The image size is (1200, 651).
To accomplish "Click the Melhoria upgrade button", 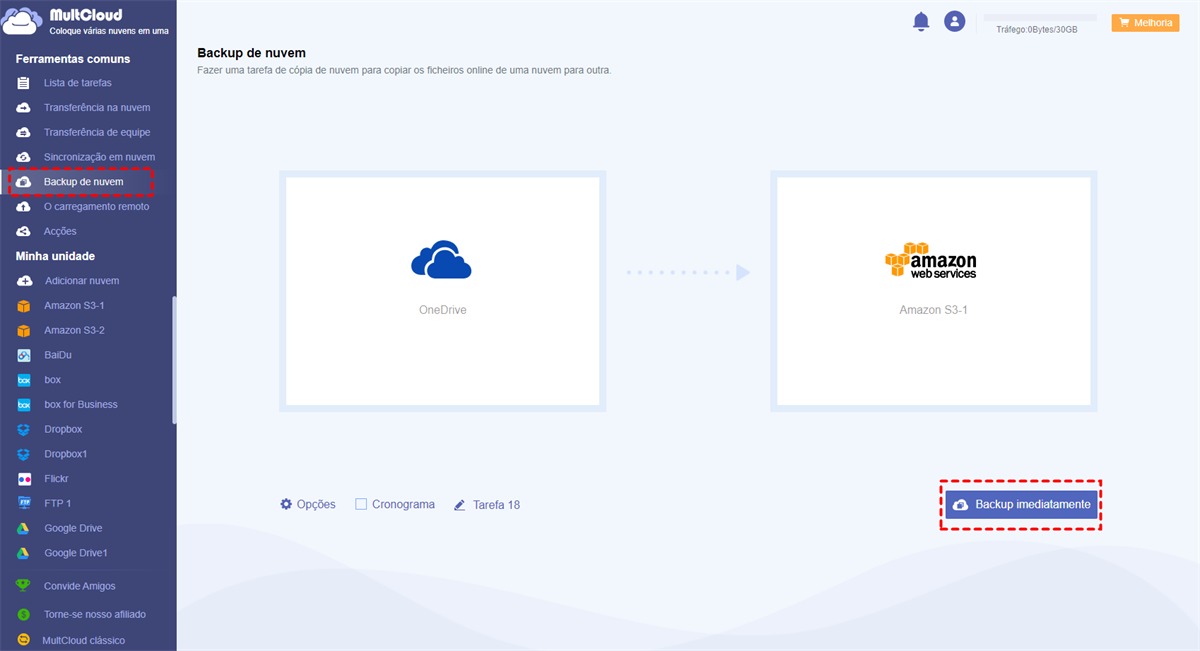I will 1145,22.
